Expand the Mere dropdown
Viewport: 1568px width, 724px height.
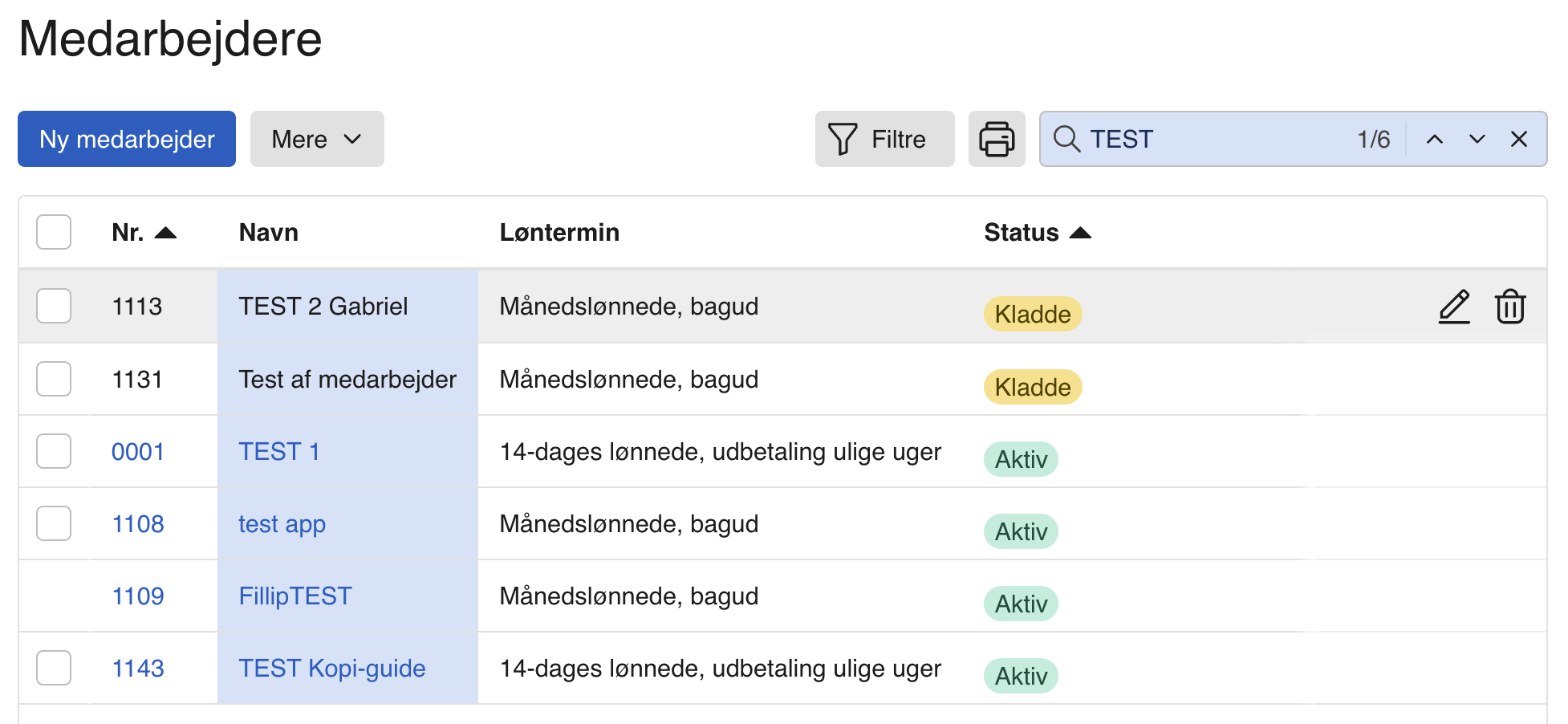pos(316,139)
